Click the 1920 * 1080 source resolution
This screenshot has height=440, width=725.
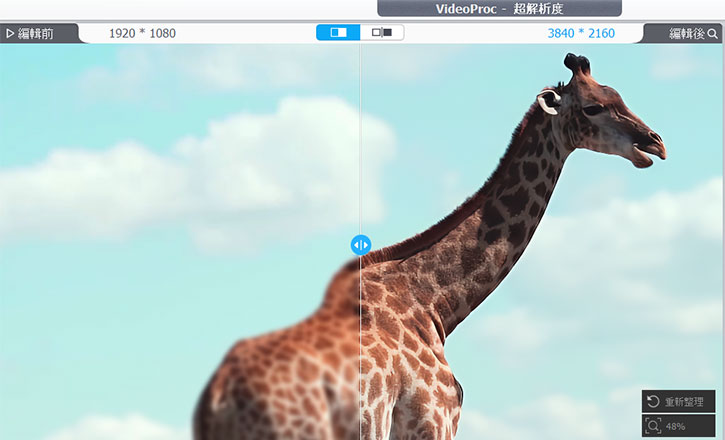click(x=142, y=33)
